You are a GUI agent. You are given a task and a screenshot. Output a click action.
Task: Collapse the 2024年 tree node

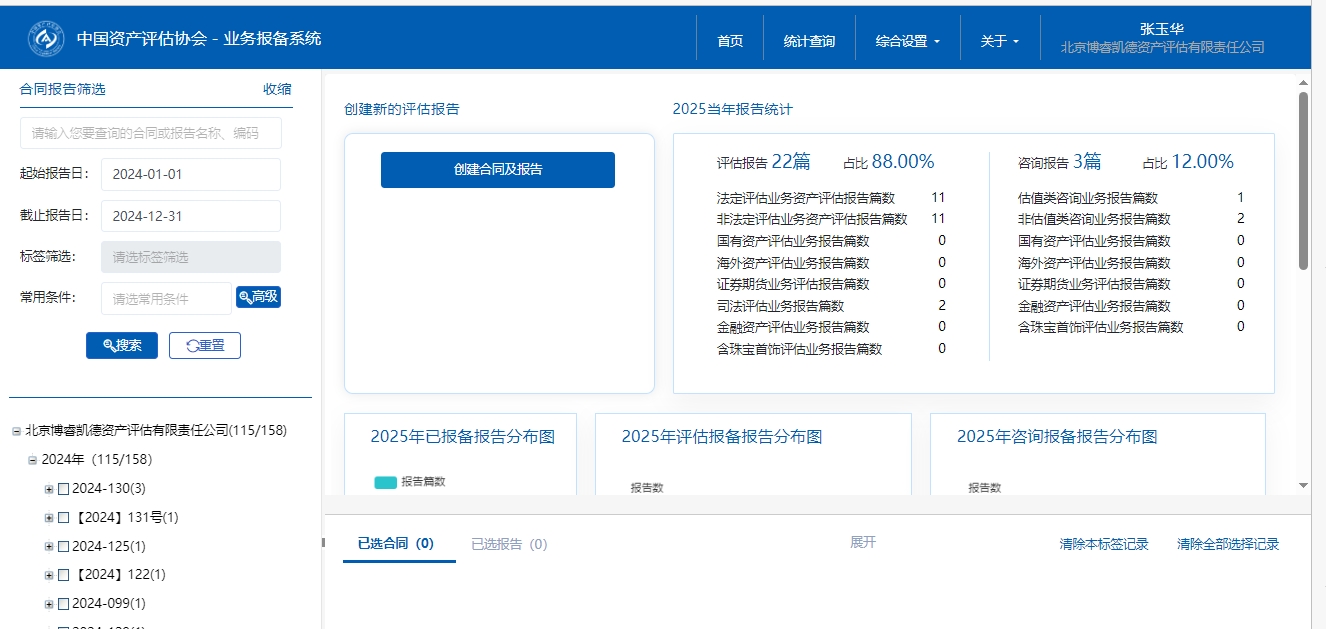[33, 460]
